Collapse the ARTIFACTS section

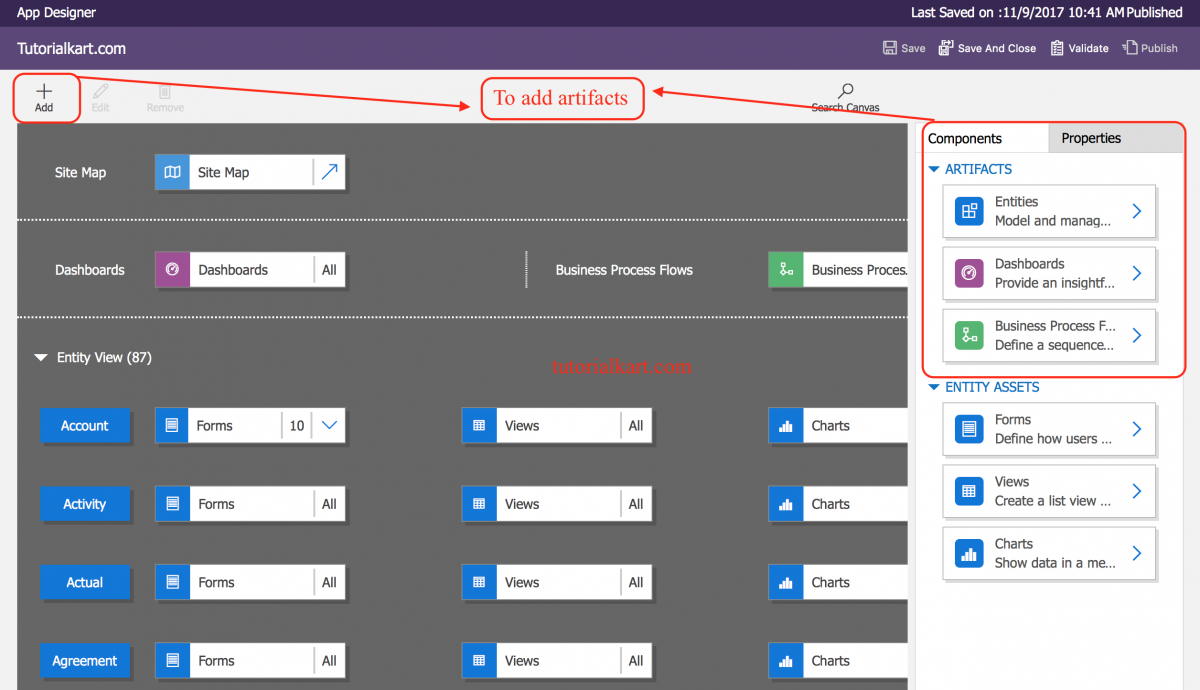tap(933, 169)
